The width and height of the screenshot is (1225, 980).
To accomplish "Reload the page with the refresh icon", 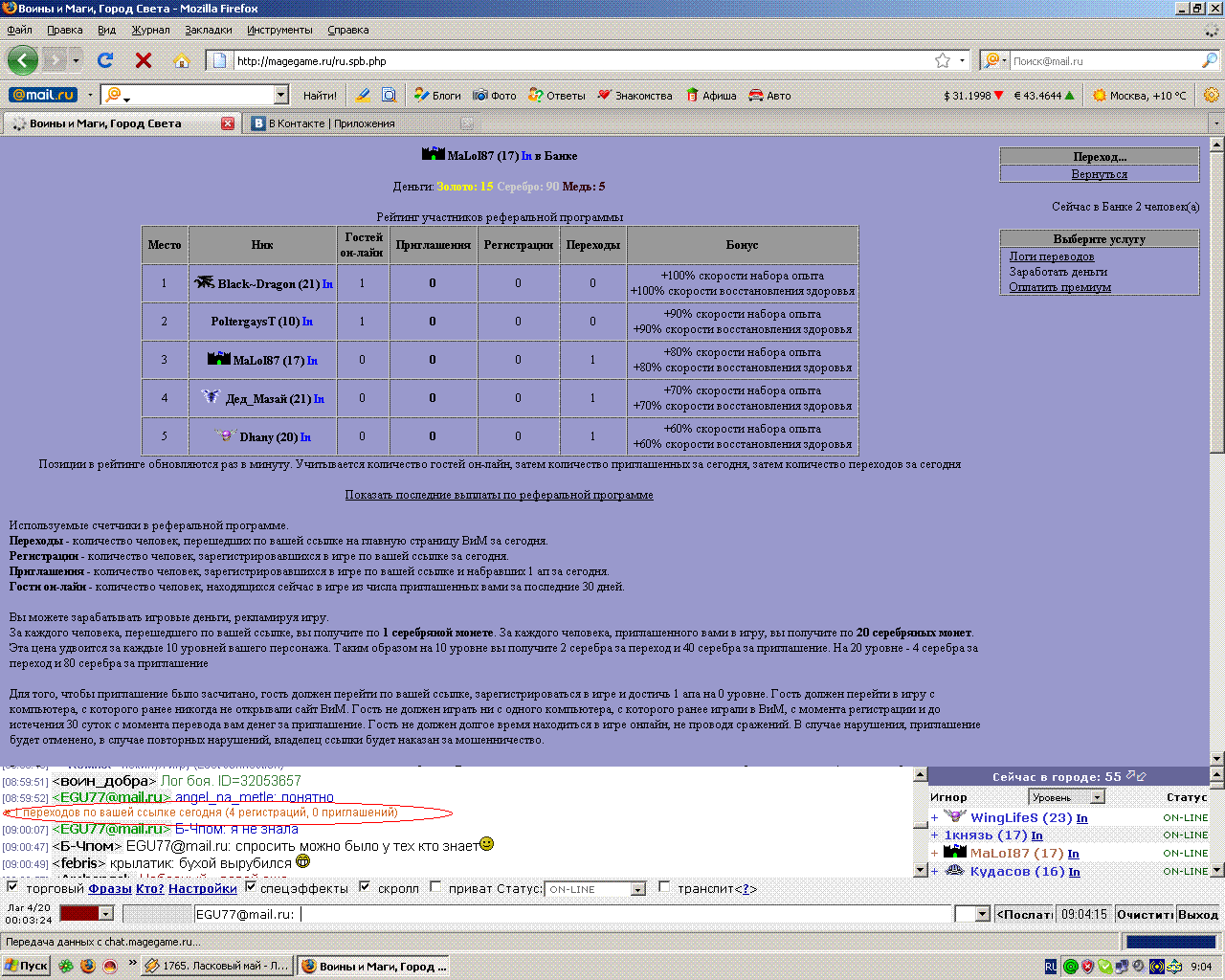I will coord(105,60).
